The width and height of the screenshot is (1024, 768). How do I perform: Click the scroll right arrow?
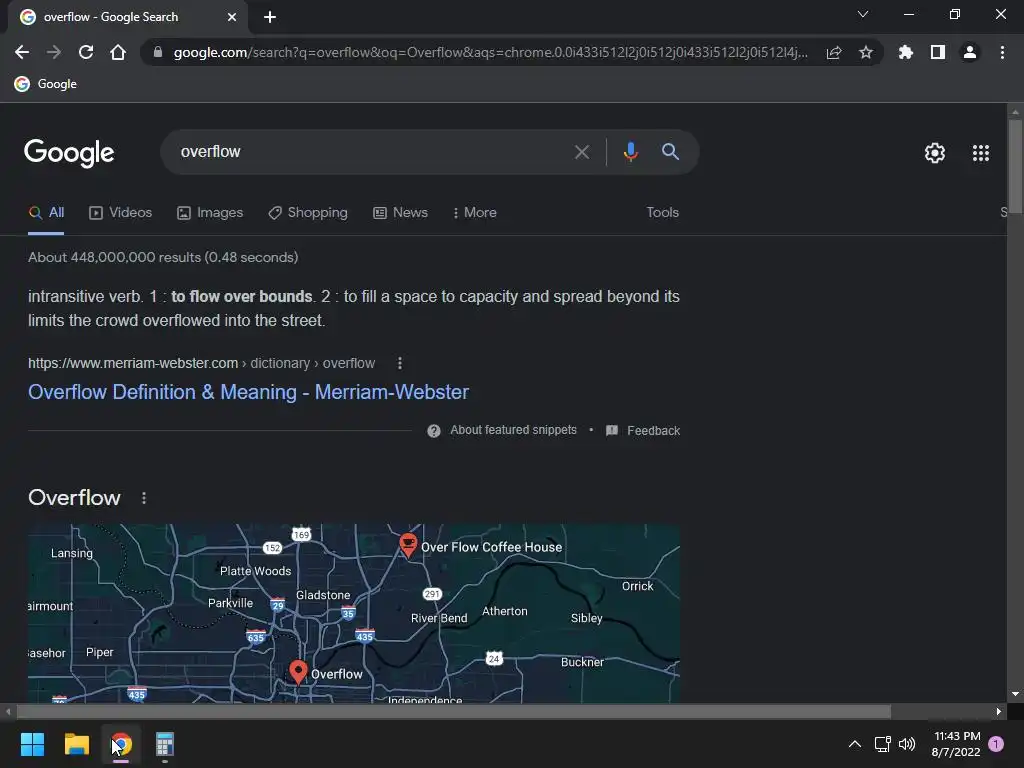coord(998,711)
